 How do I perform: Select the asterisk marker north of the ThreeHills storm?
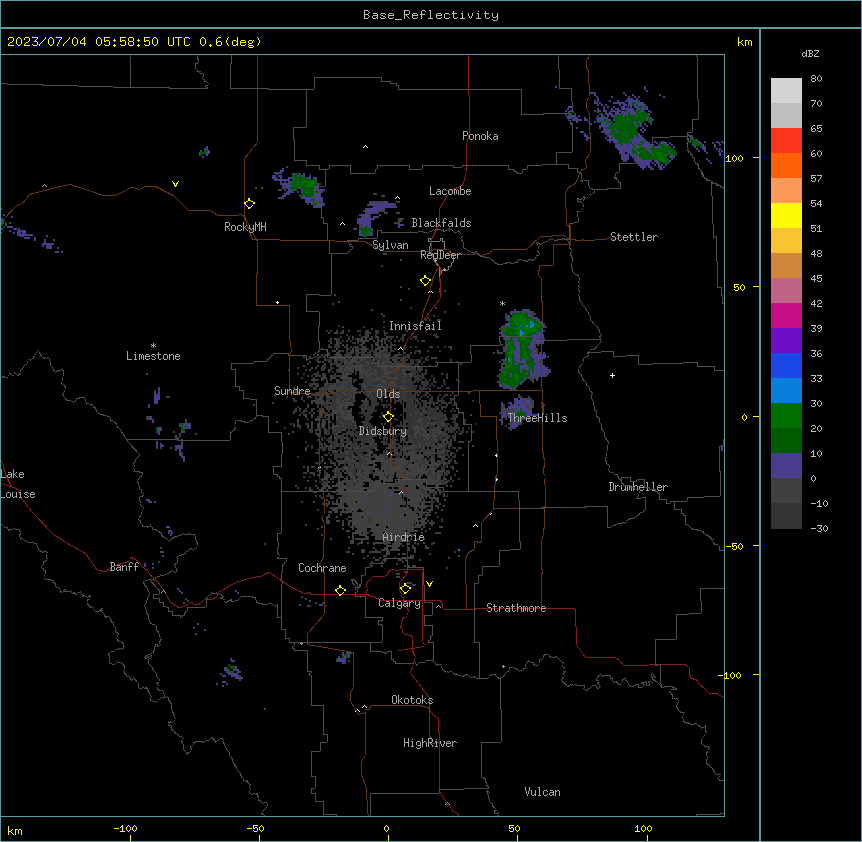502,303
